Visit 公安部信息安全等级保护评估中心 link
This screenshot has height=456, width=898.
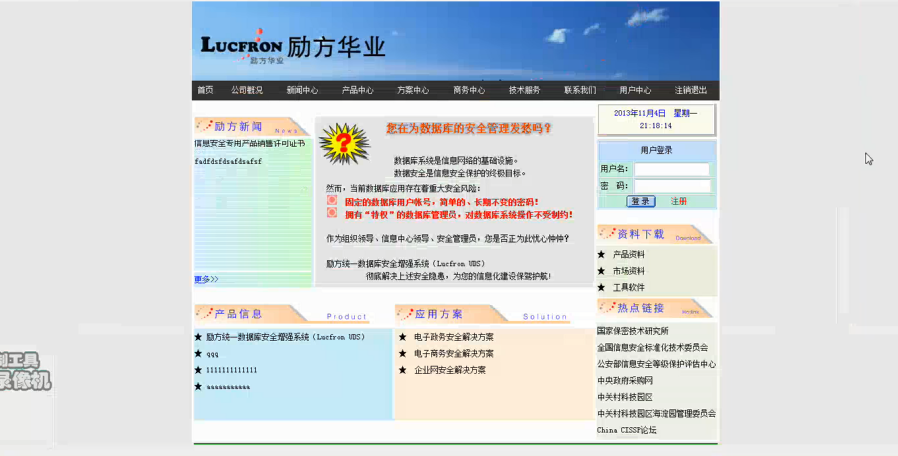point(656,364)
